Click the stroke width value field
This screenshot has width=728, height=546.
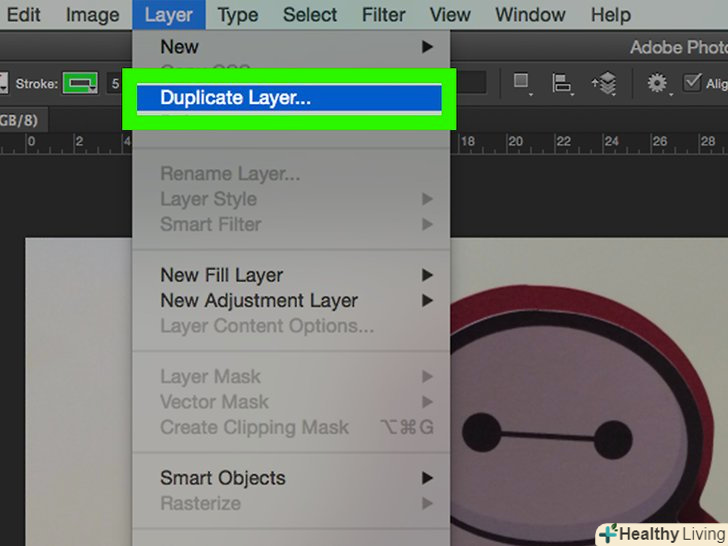[115, 84]
